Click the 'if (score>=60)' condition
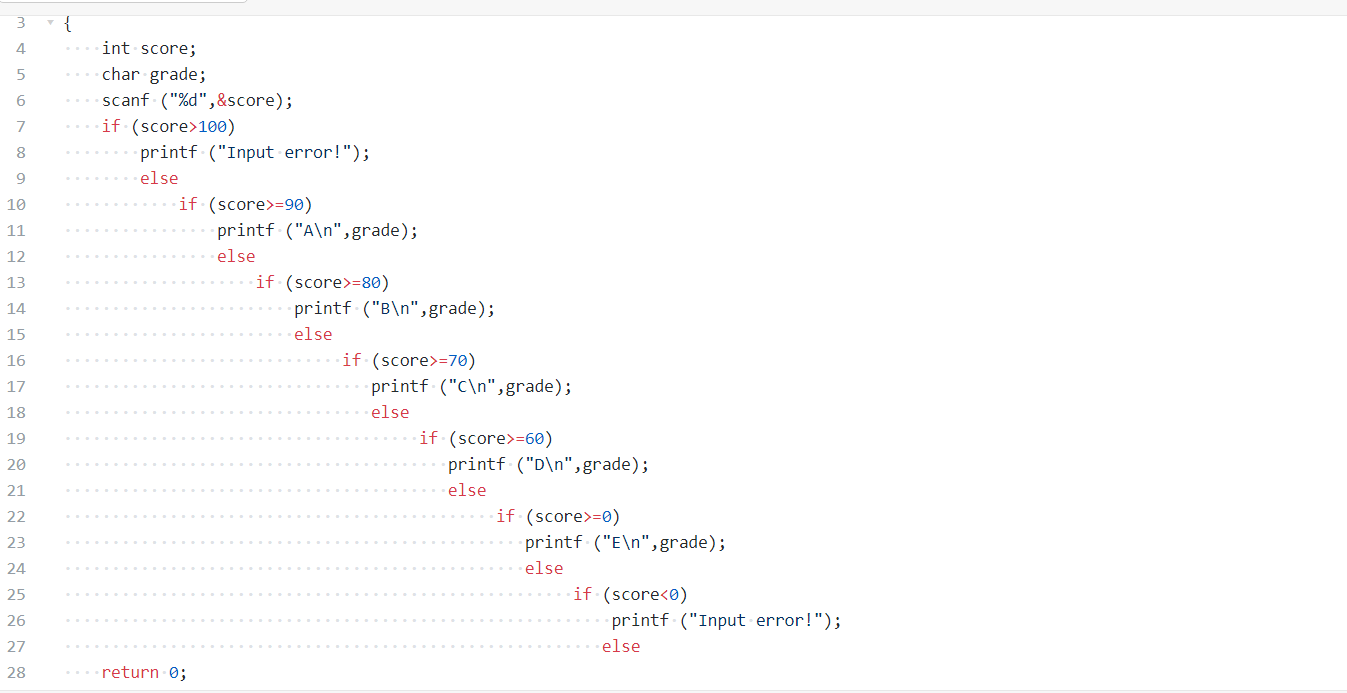This screenshot has width=1347, height=693. (486, 438)
